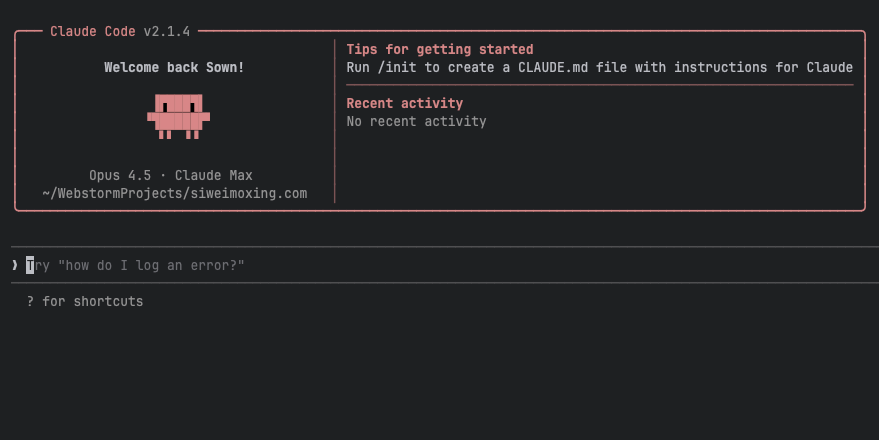Click the "Welcome back Sown!" greeting
The image size is (879, 440).
tap(174, 67)
